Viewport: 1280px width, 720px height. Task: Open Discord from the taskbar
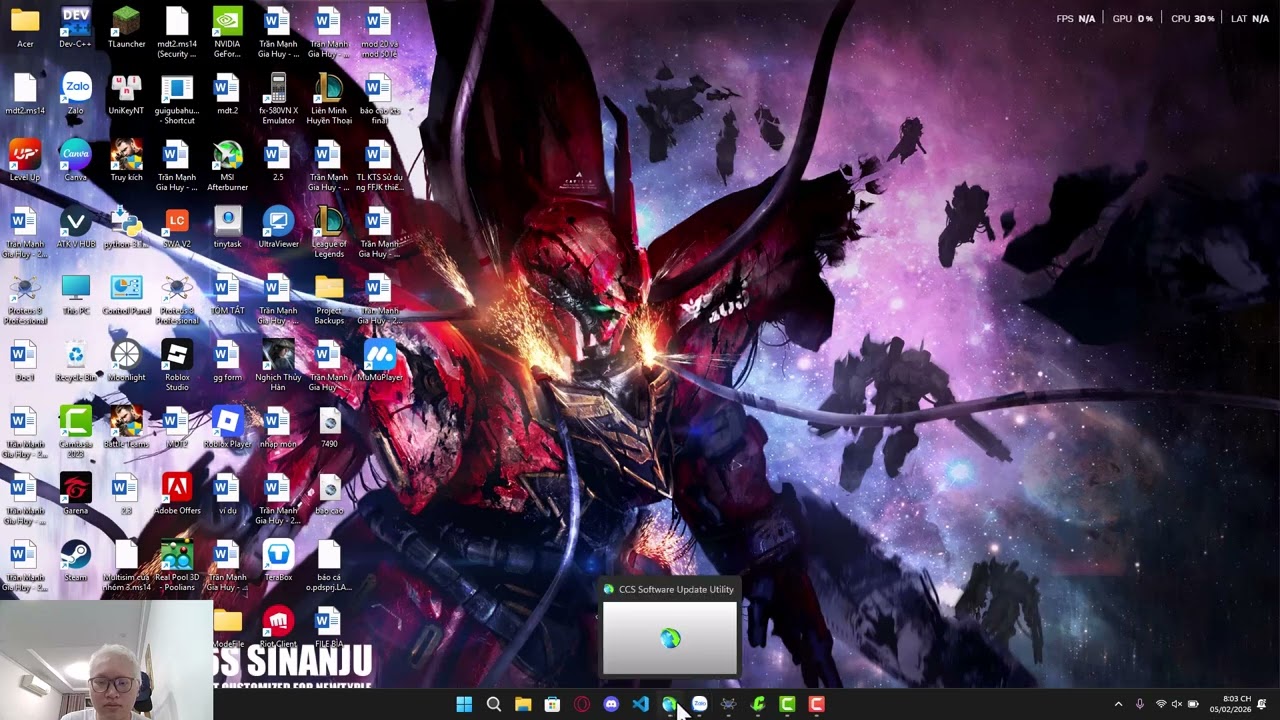[611, 704]
